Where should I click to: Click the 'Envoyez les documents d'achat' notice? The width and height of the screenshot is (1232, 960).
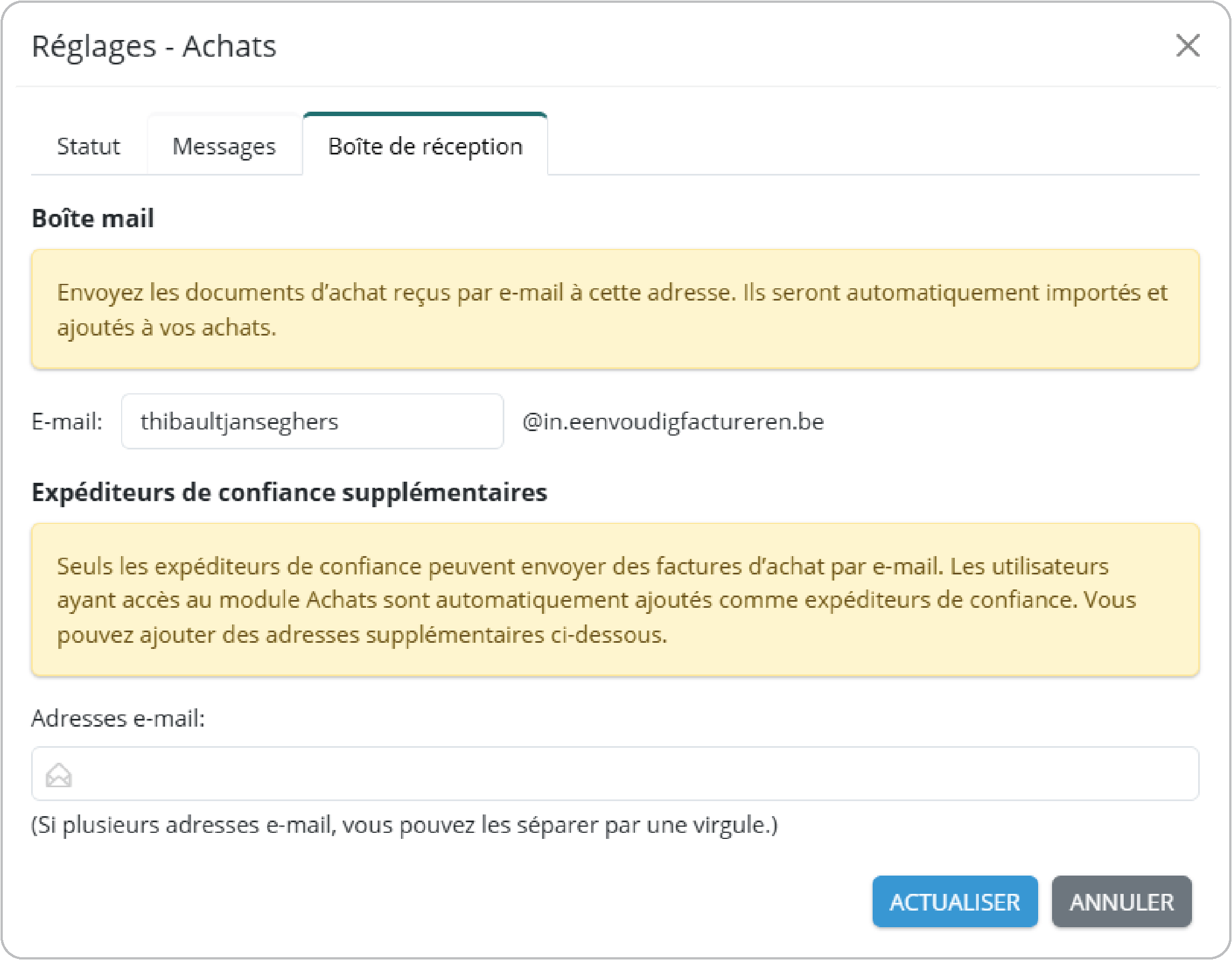612,292
